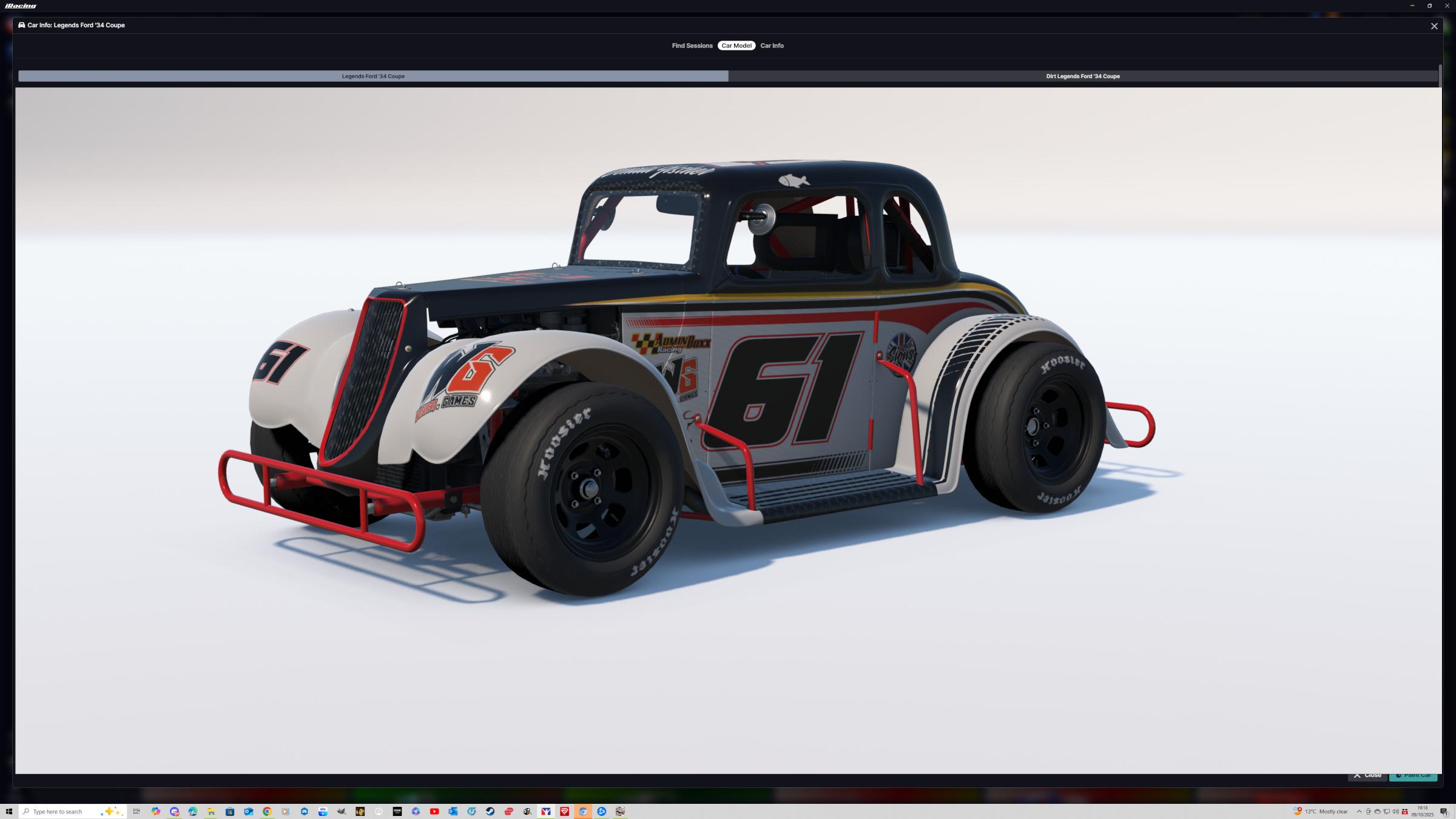Screen dimensions: 1456x819
Task: Click the Task View icon
Action: click(x=136, y=812)
